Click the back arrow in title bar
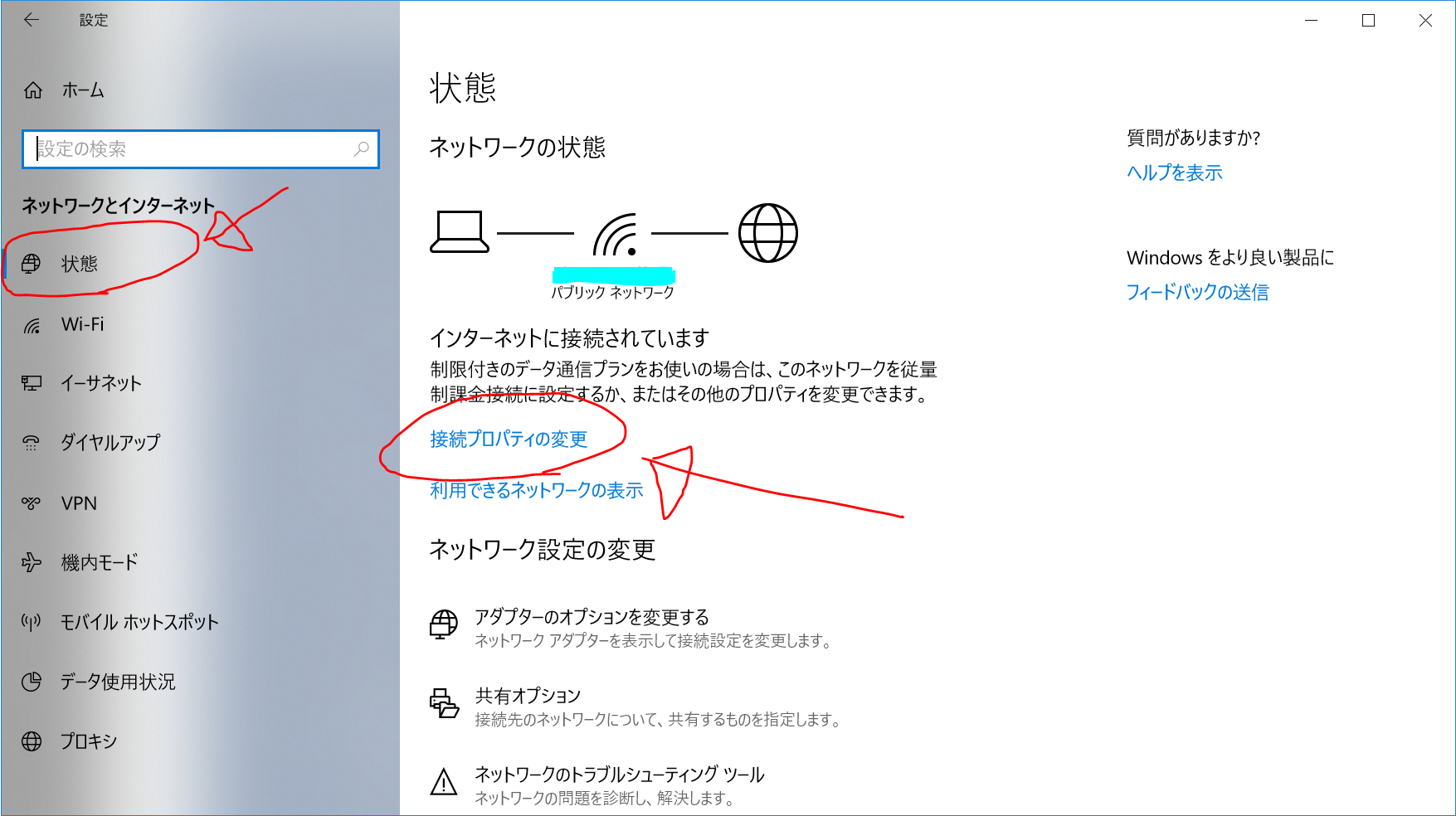The width and height of the screenshot is (1456, 816). click(32, 20)
